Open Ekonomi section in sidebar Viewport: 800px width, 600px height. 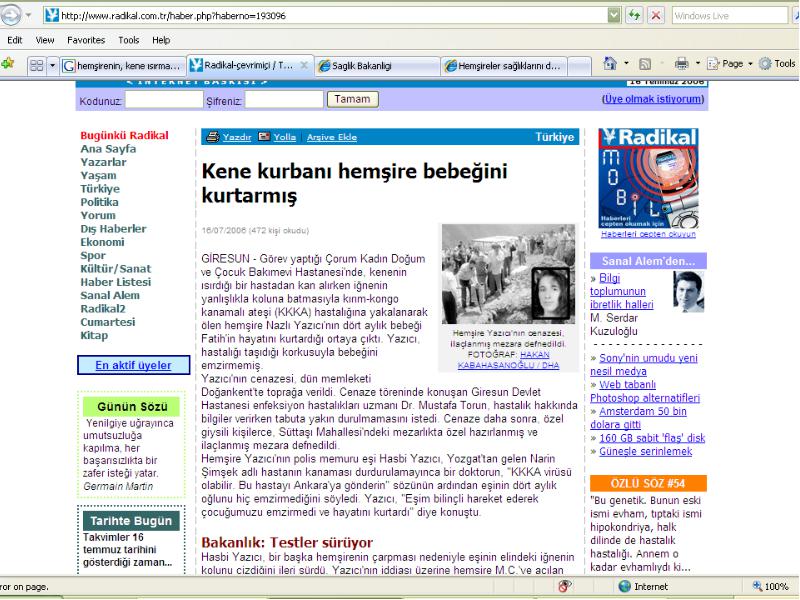pyautogui.click(x=102, y=242)
